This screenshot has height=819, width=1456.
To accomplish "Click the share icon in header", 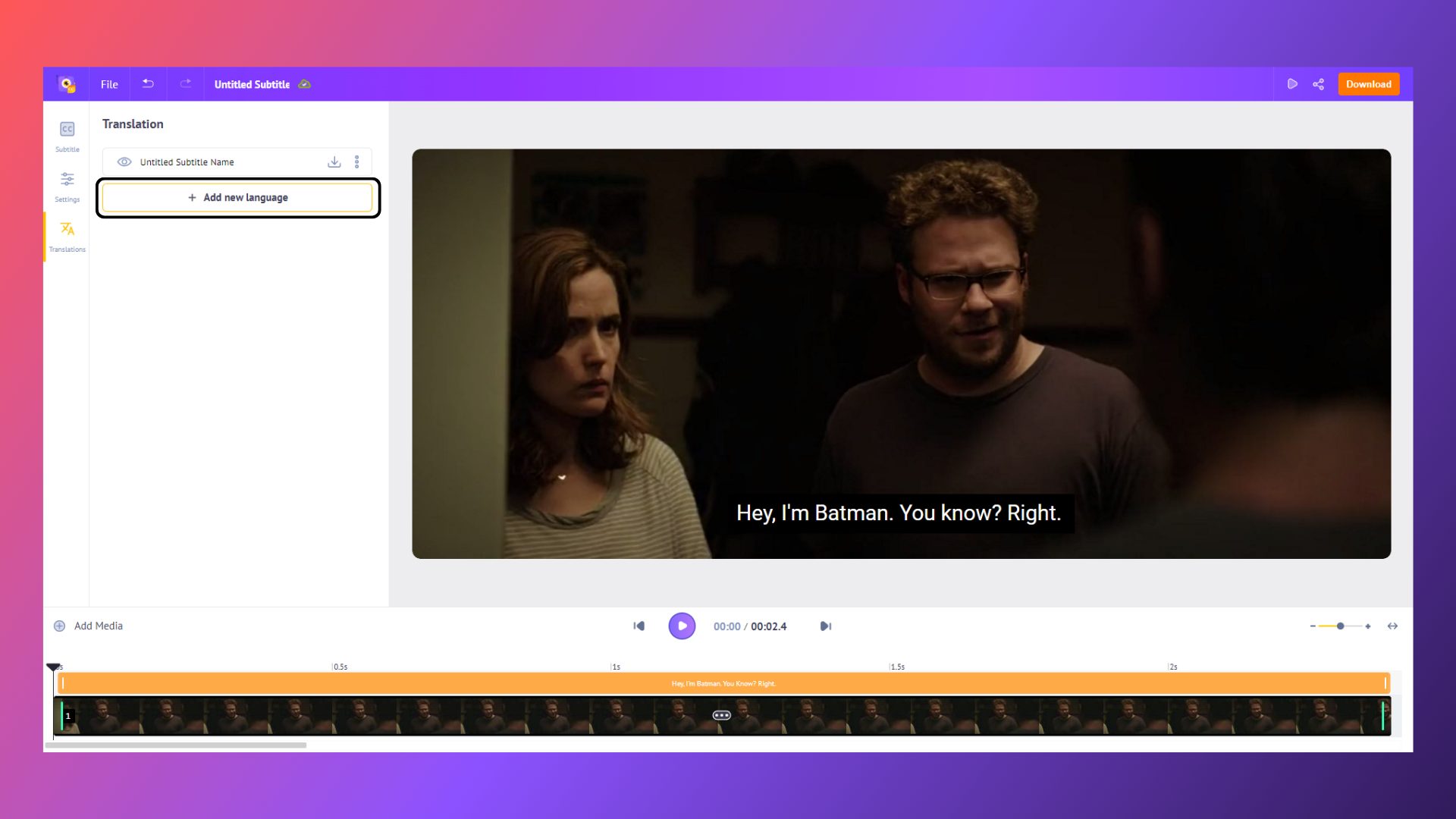I will click(x=1319, y=84).
